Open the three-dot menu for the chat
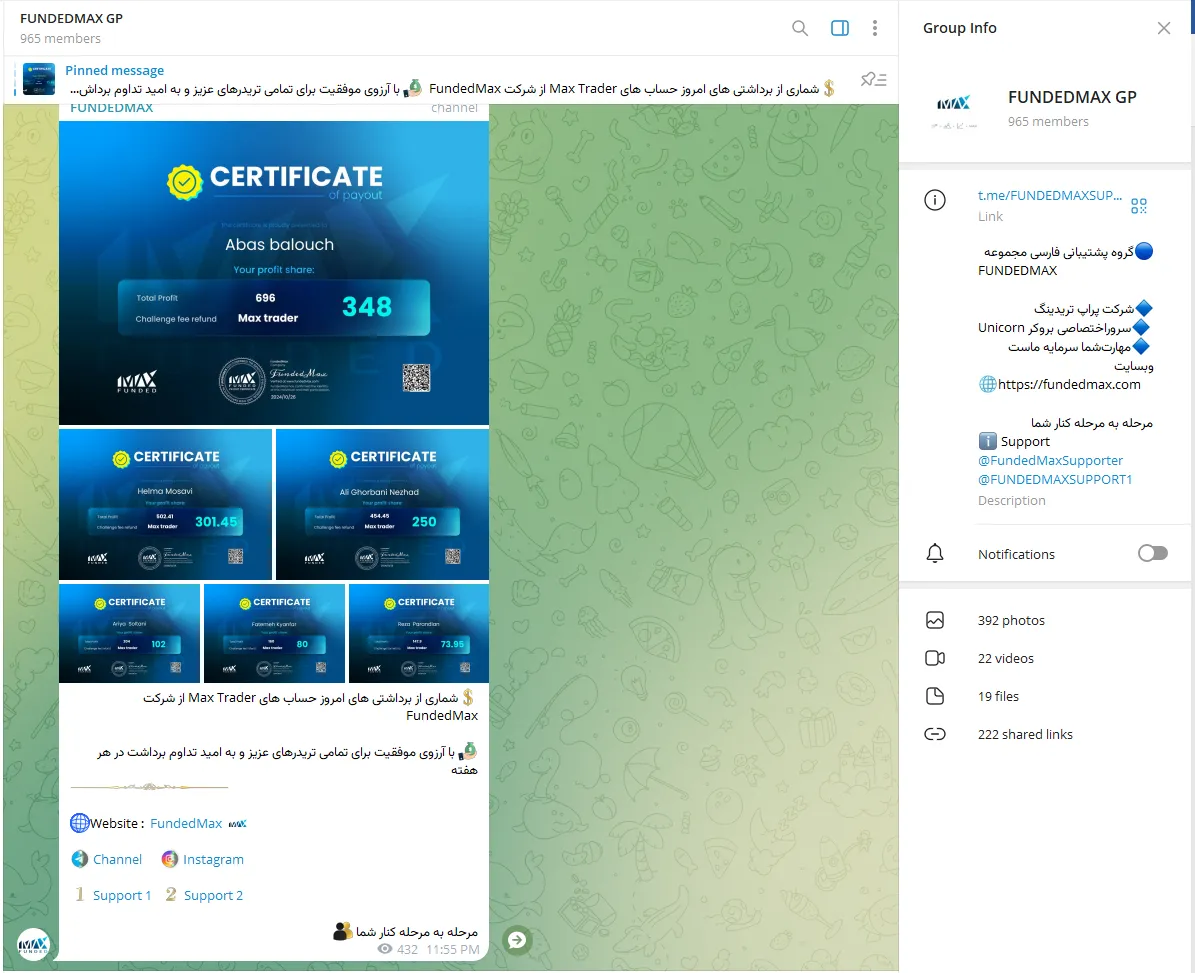The width and height of the screenshot is (1195, 973). tap(875, 28)
